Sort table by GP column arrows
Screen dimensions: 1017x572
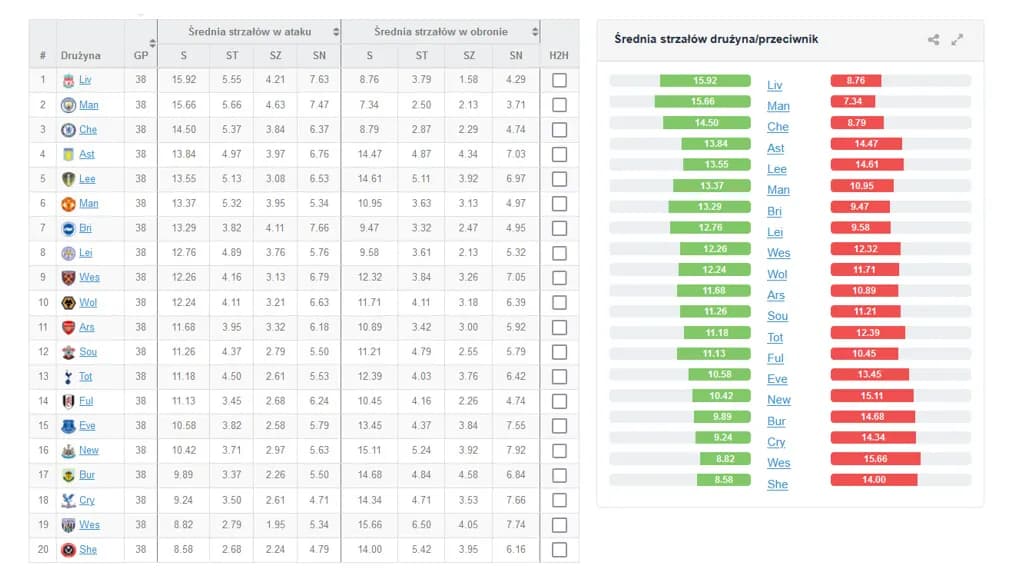click(152, 44)
